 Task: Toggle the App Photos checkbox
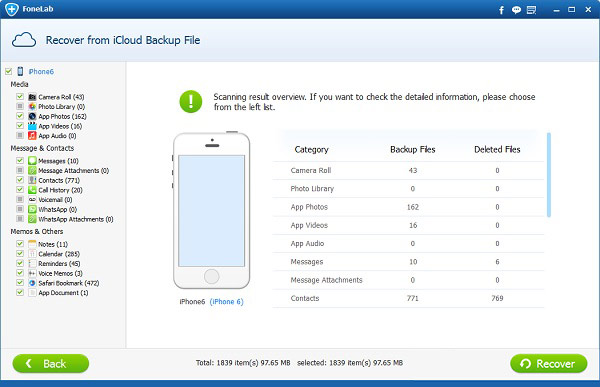click(20, 116)
